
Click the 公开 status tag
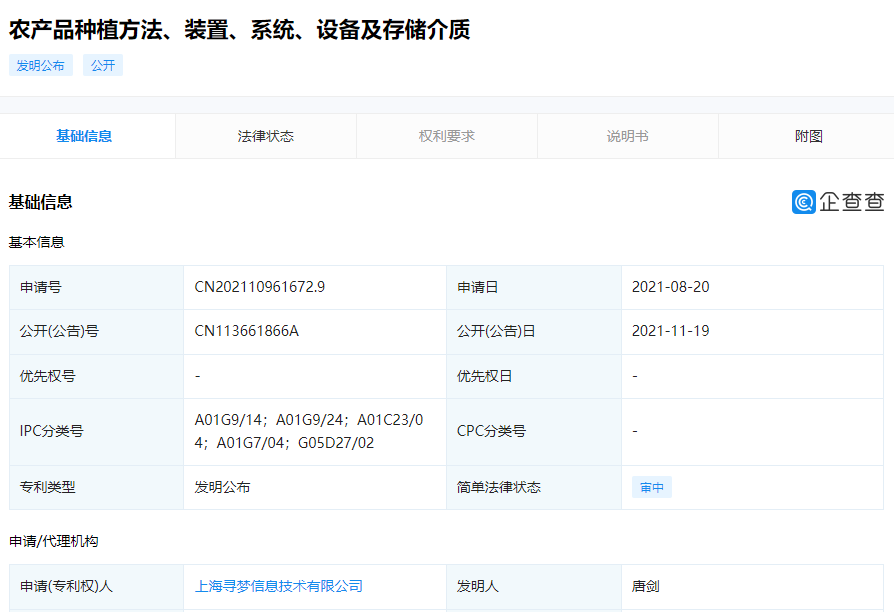[103, 64]
